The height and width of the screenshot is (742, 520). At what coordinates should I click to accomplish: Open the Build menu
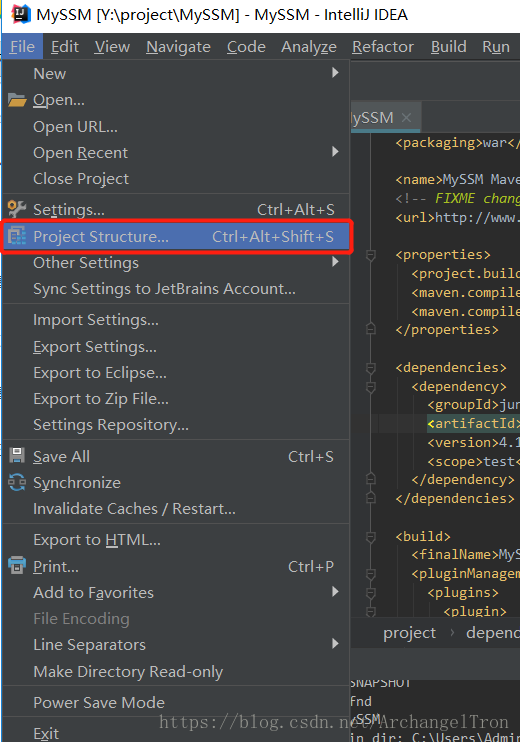(x=449, y=46)
